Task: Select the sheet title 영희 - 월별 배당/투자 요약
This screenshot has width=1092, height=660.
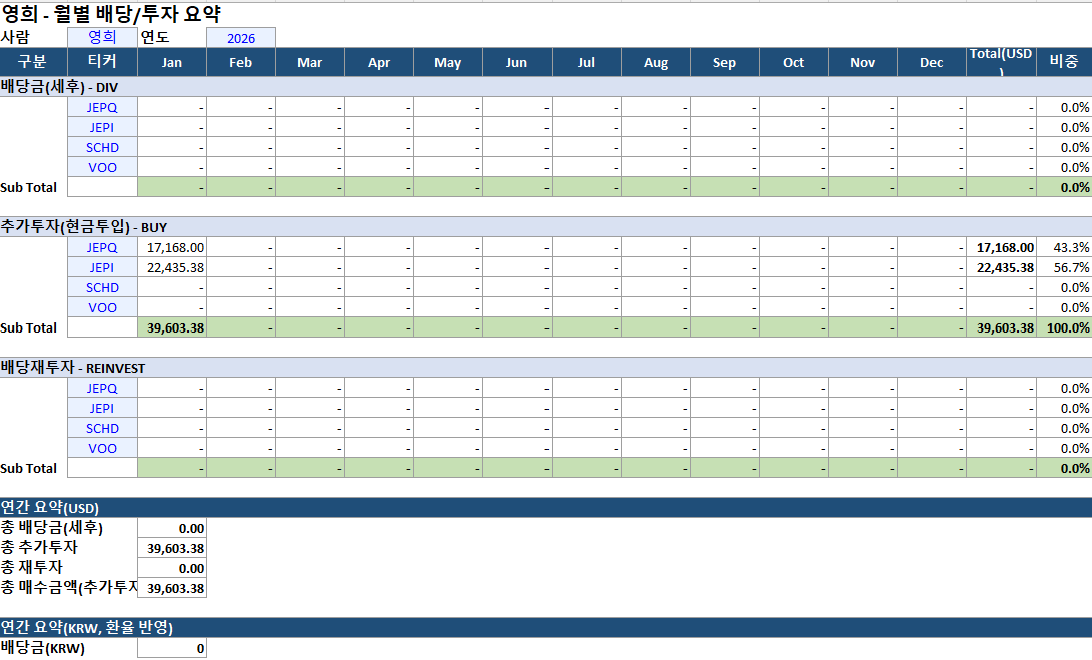Action: coord(111,14)
